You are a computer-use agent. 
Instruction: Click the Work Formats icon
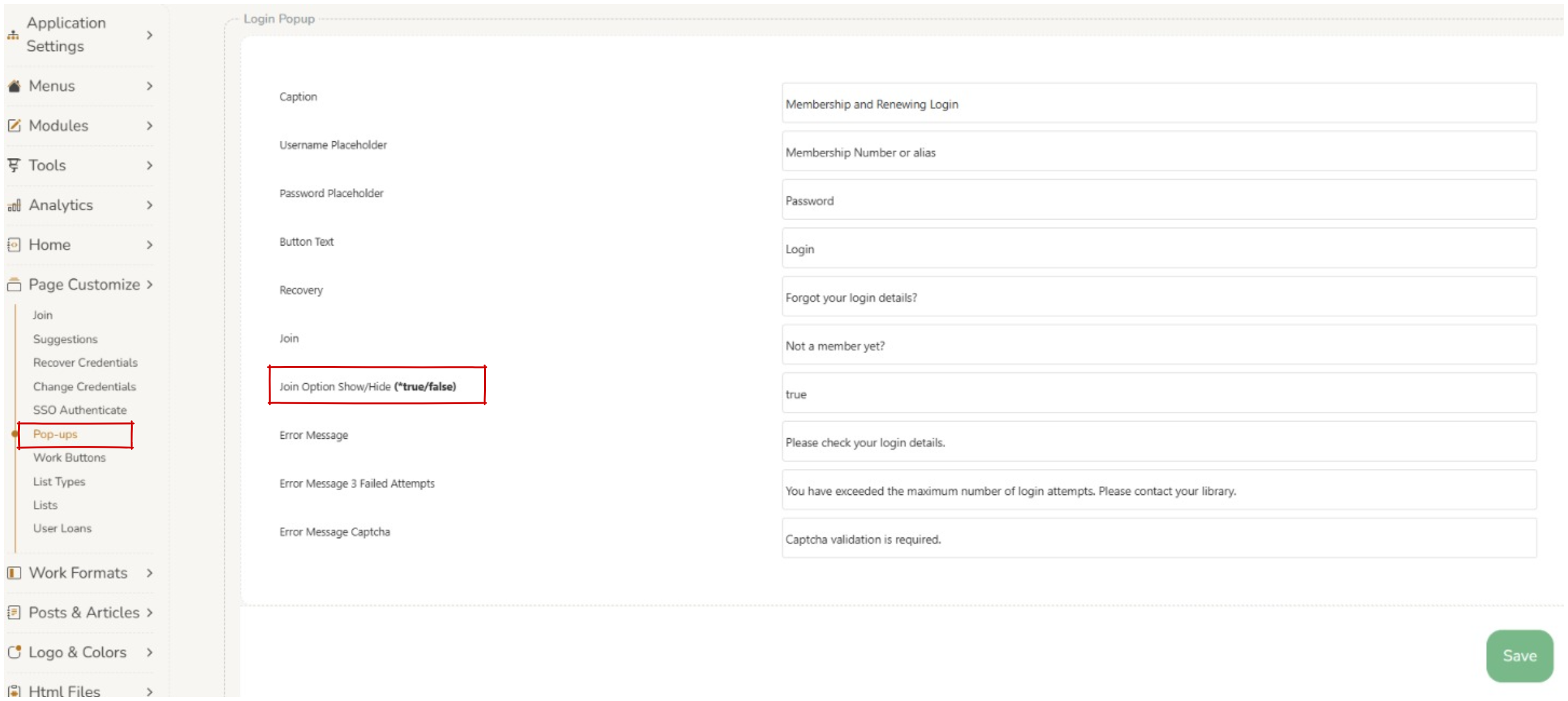click(14, 573)
